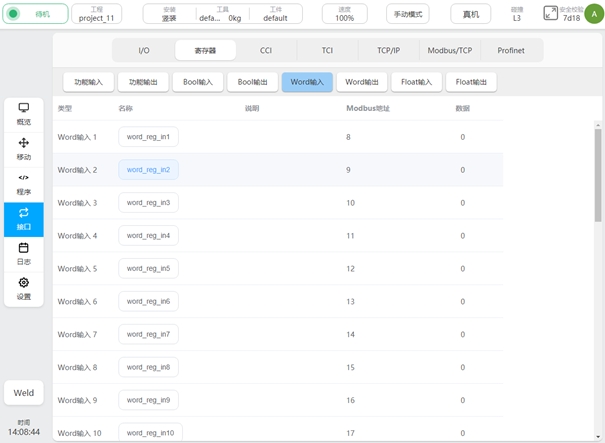Click the safety checksum icon at top right
The width and height of the screenshot is (605, 443).
tap(551, 13)
